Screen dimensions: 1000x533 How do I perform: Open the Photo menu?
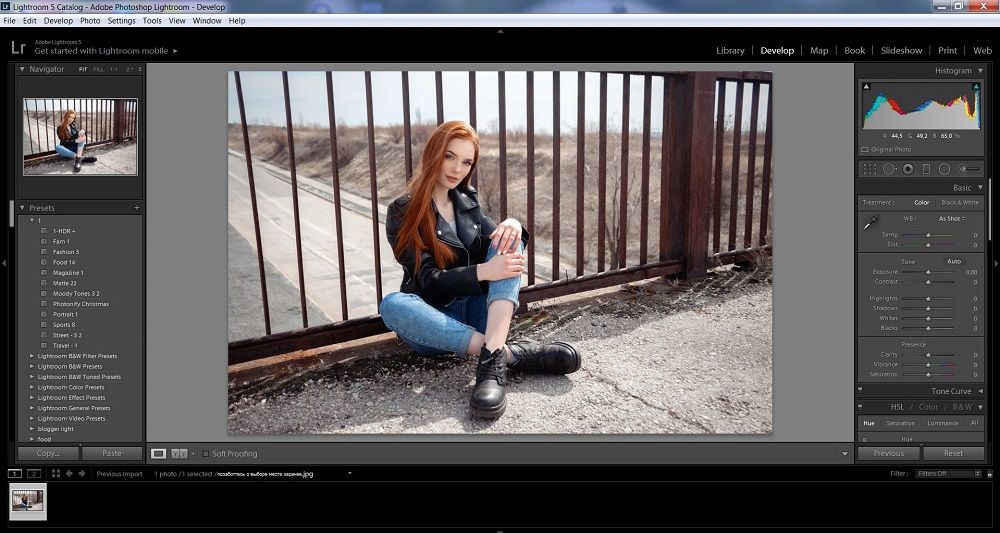pos(90,20)
